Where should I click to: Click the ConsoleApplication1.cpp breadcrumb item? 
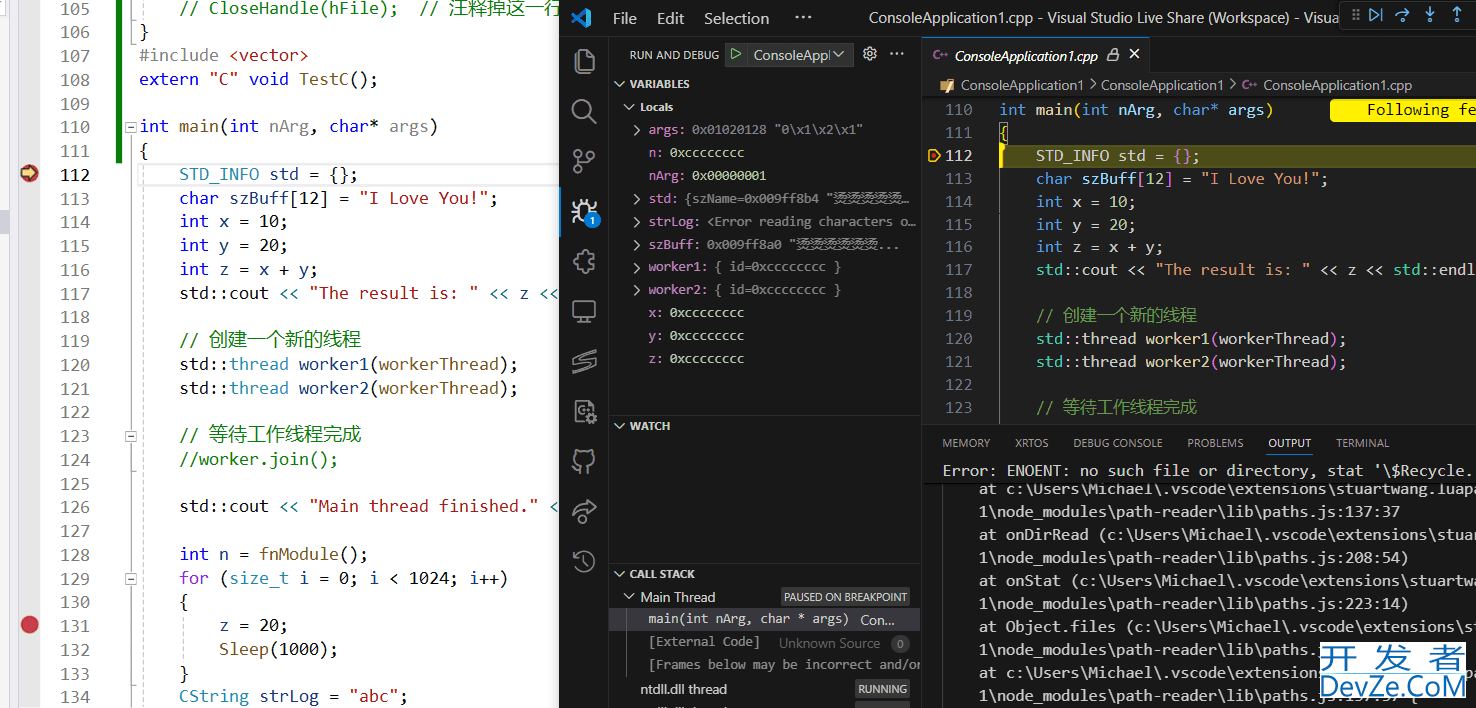(x=1337, y=85)
